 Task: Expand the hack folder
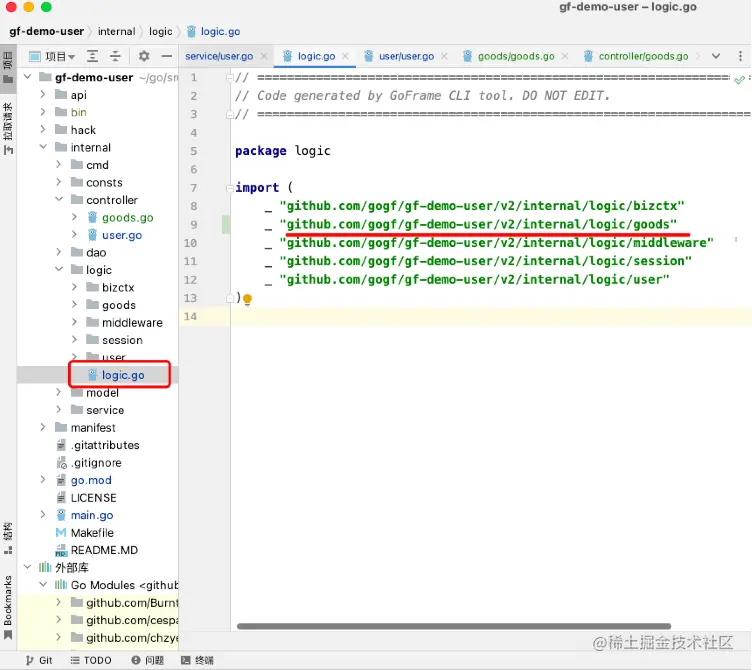(43, 129)
